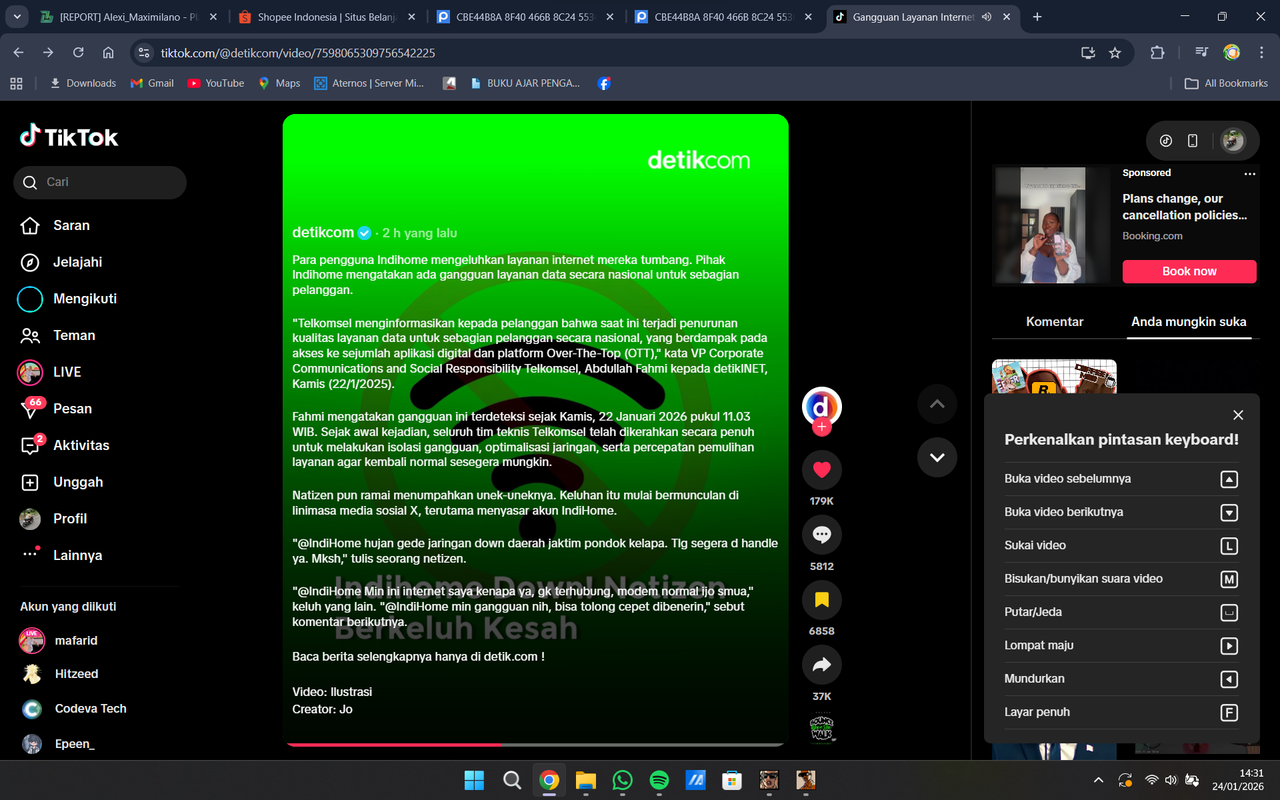Show hidden system tray icons
Image resolution: width=1280 pixels, height=800 pixels.
(x=1098, y=780)
